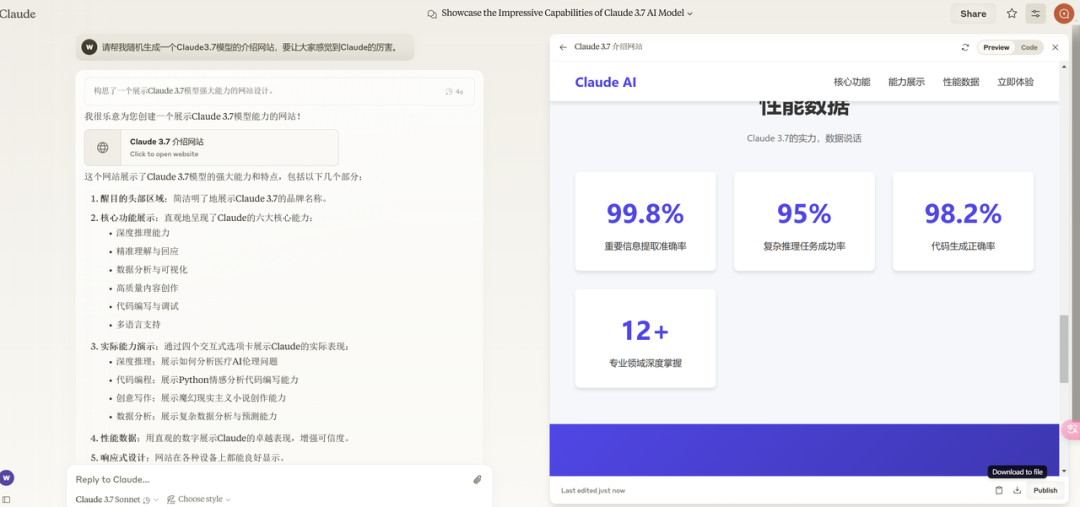The height and width of the screenshot is (507, 1080).
Task: Download artifact to file
Action: (x=1017, y=490)
